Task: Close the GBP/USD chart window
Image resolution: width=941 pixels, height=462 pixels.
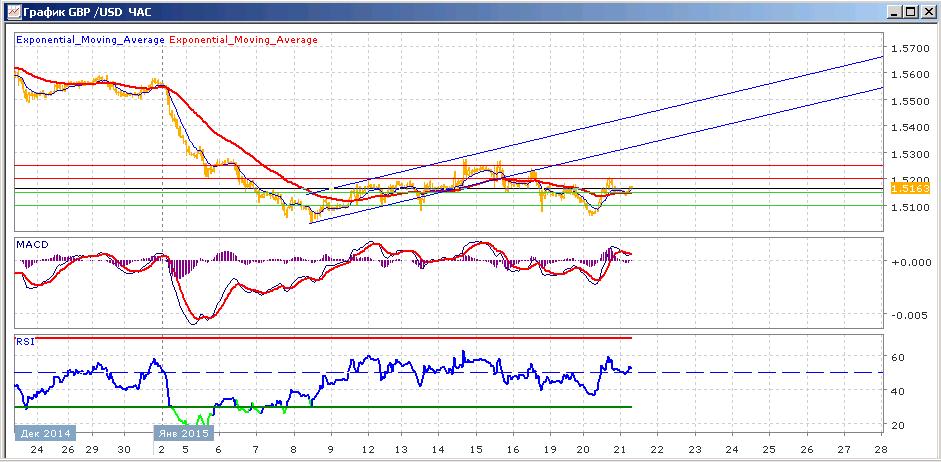Action: 925,11
